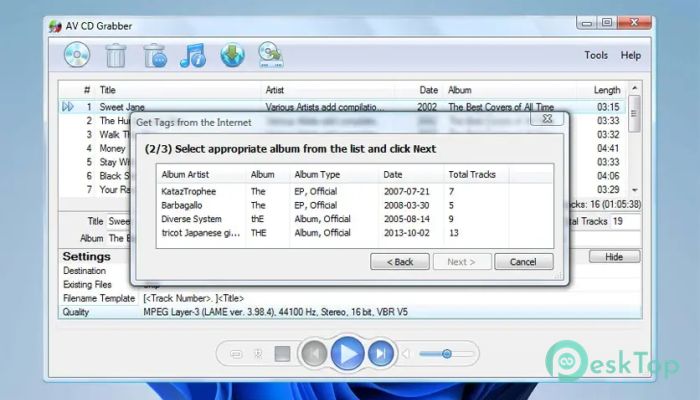The image size is (700, 400).
Task: Click the globe download tags icon
Action: (x=232, y=55)
